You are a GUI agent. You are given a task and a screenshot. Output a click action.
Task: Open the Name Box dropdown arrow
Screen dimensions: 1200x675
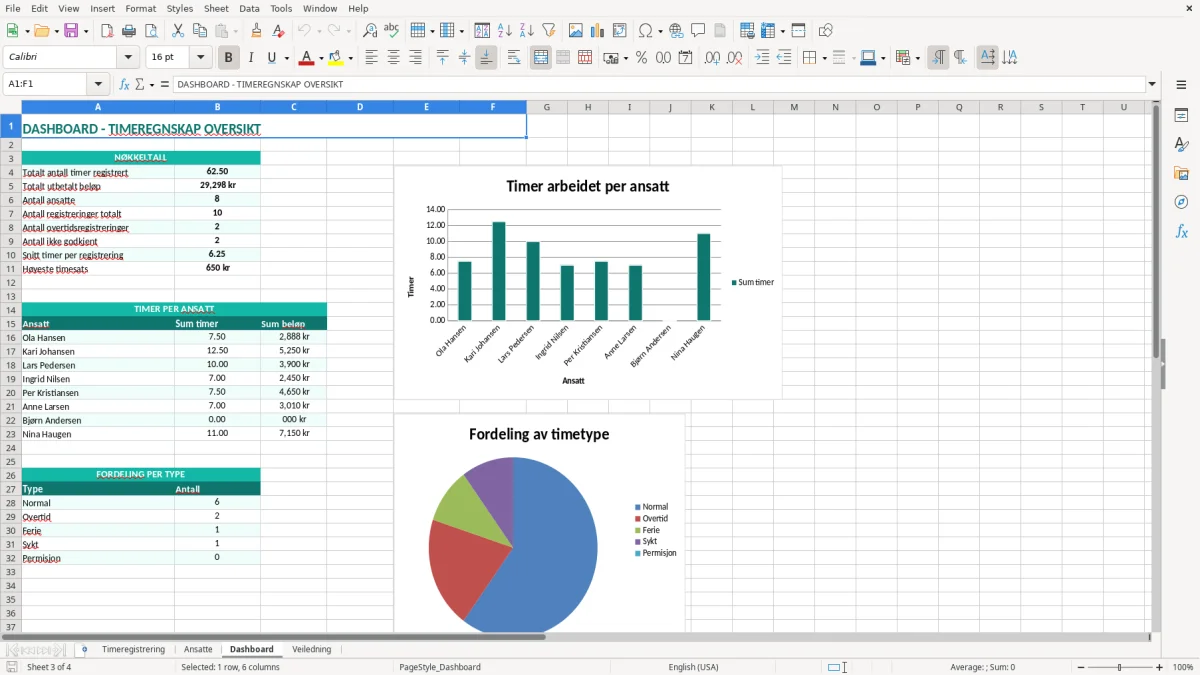click(98, 84)
